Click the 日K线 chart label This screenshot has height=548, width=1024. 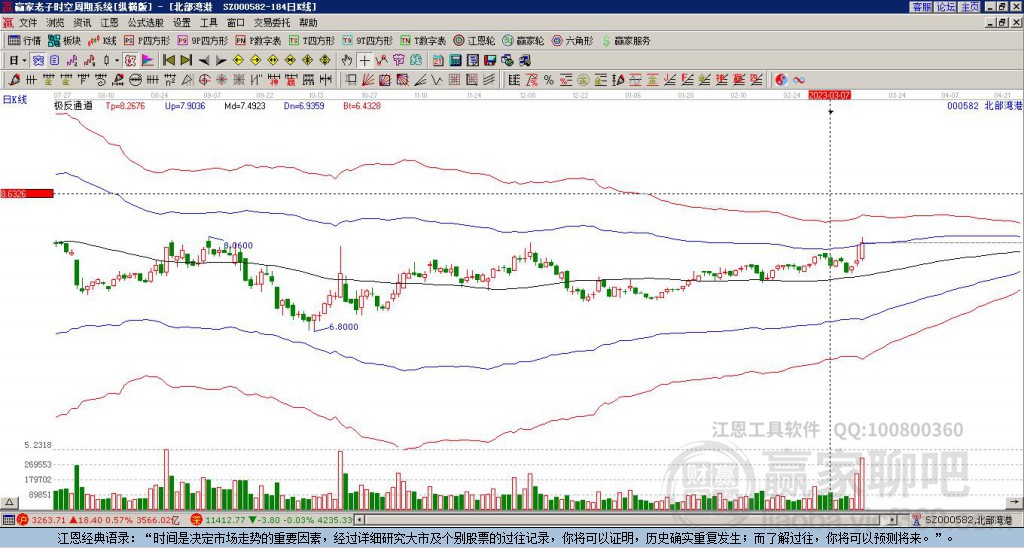(x=14, y=100)
